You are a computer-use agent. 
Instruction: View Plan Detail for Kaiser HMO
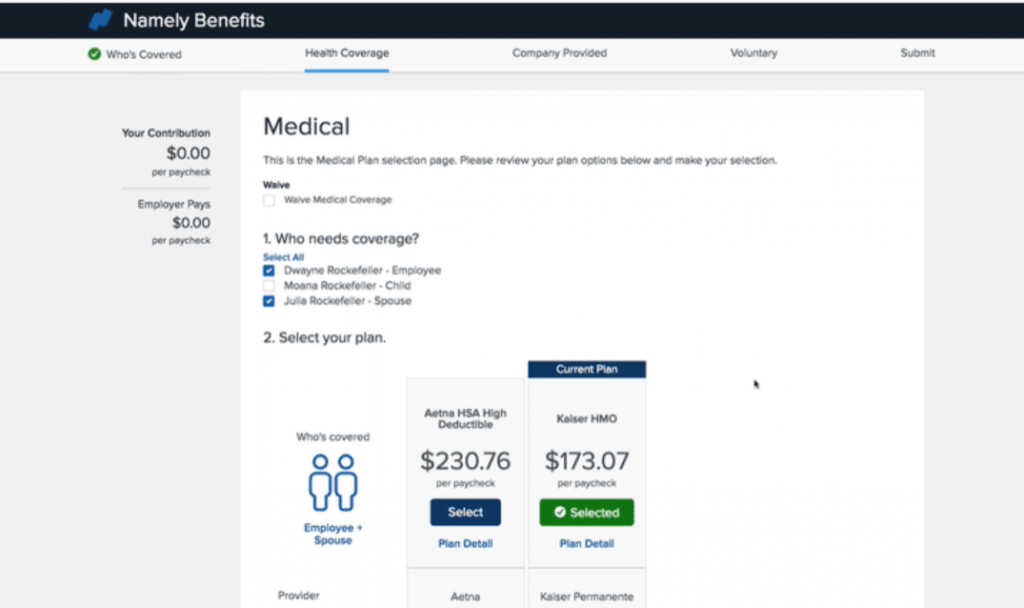(x=587, y=544)
